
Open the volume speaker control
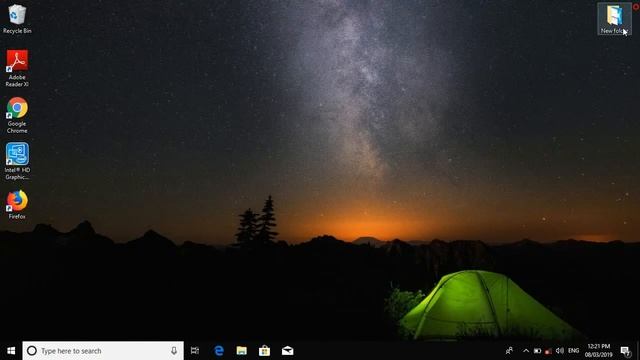560,351
